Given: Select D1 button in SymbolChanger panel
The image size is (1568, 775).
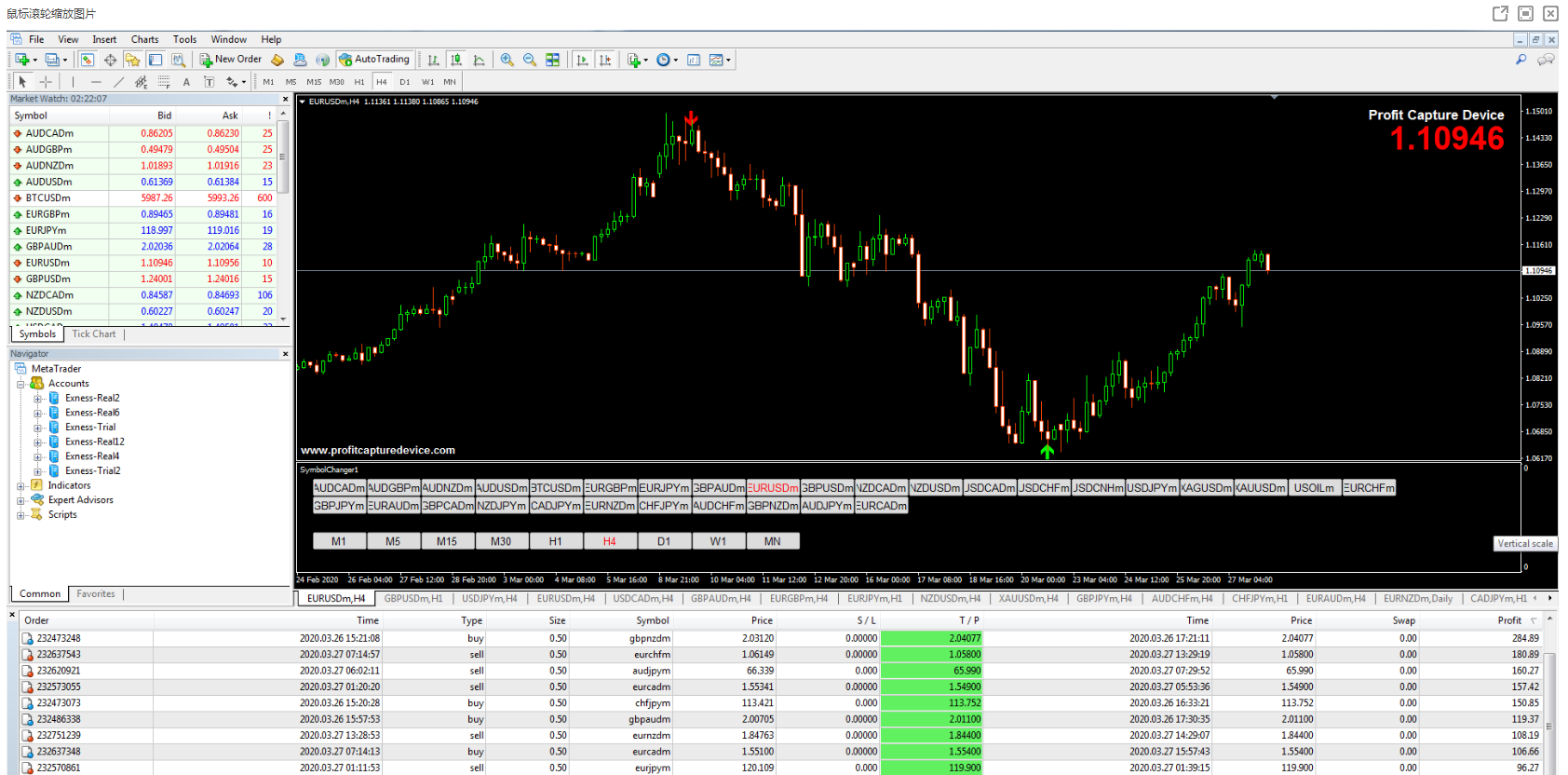Looking at the screenshot, I should [x=664, y=541].
